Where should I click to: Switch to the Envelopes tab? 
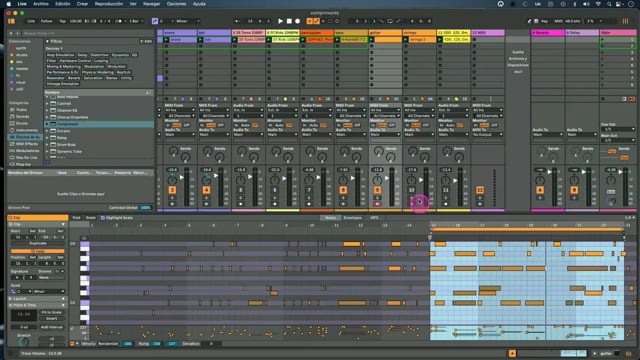[x=353, y=218]
